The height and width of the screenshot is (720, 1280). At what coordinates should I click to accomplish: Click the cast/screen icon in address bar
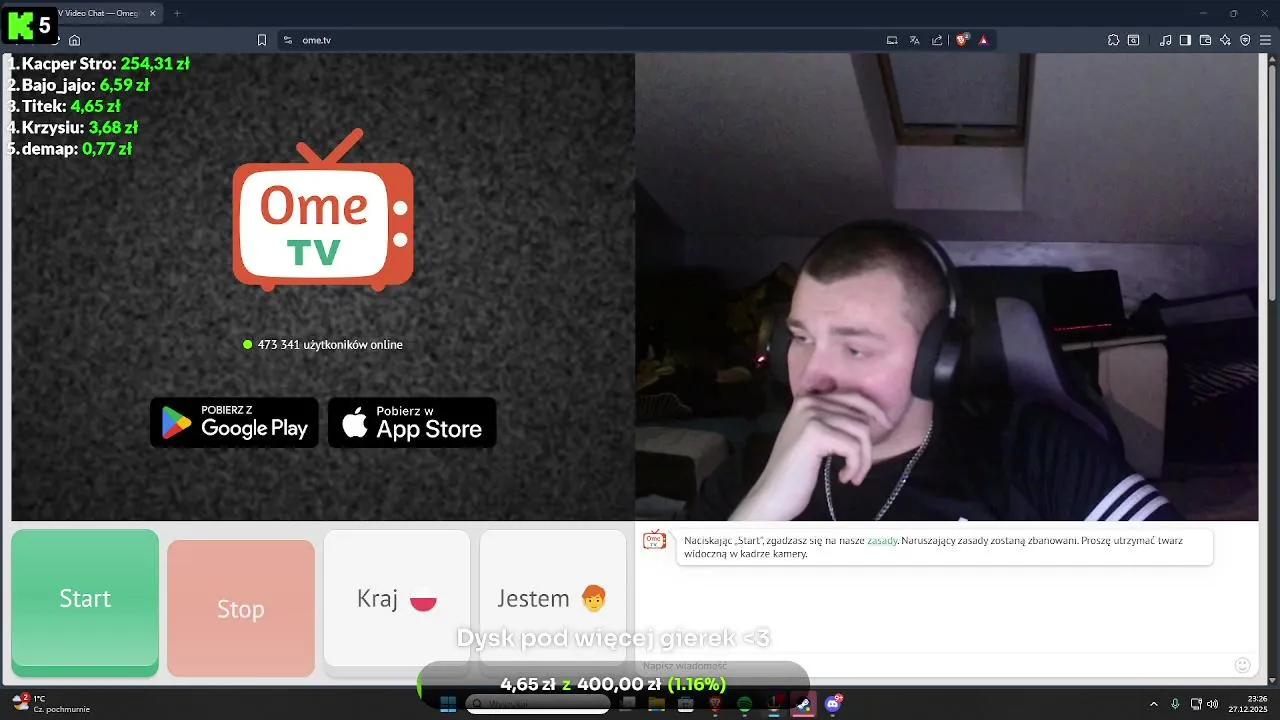coord(892,40)
